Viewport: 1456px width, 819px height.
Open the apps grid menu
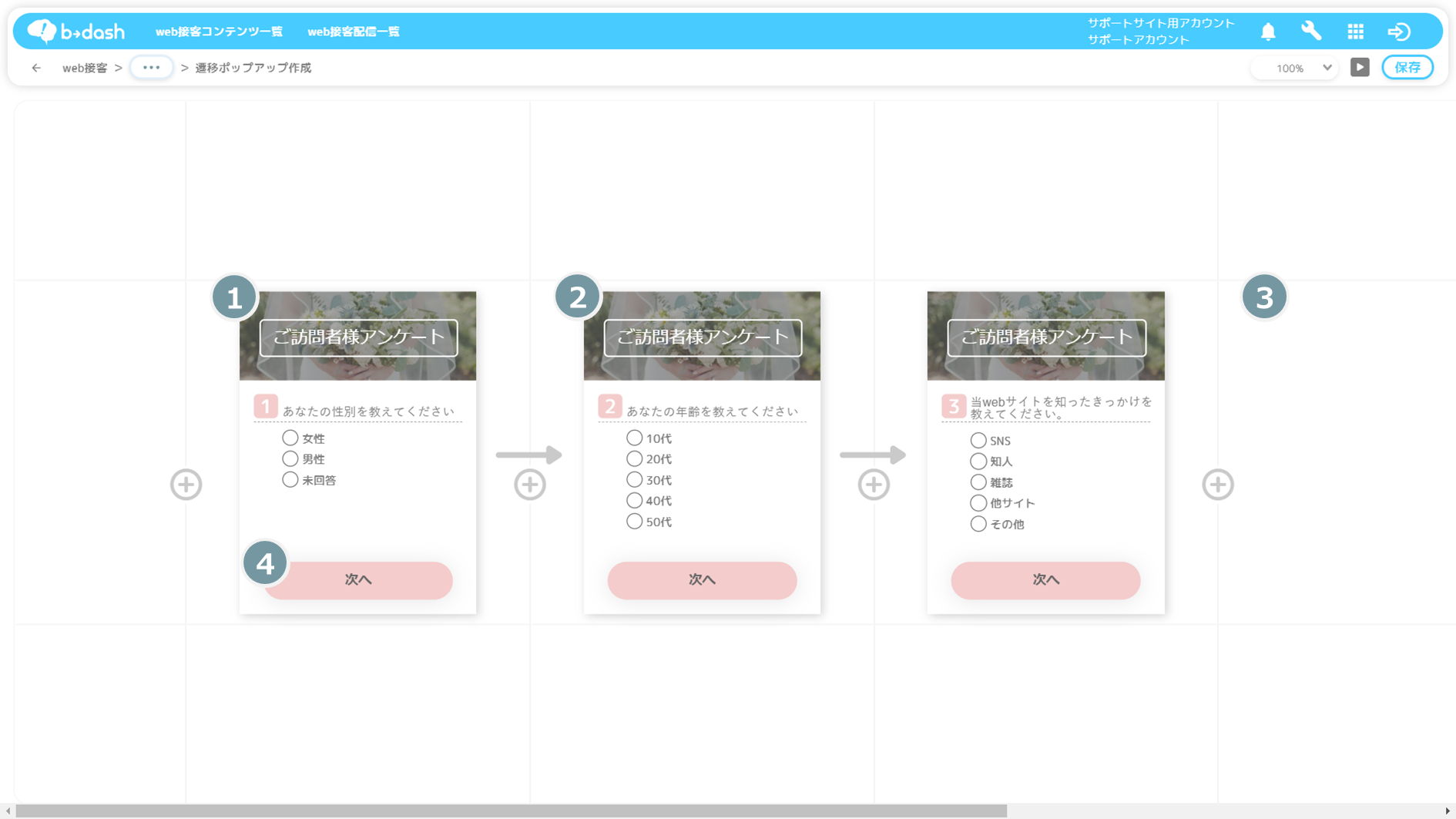tap(1355, 32)
